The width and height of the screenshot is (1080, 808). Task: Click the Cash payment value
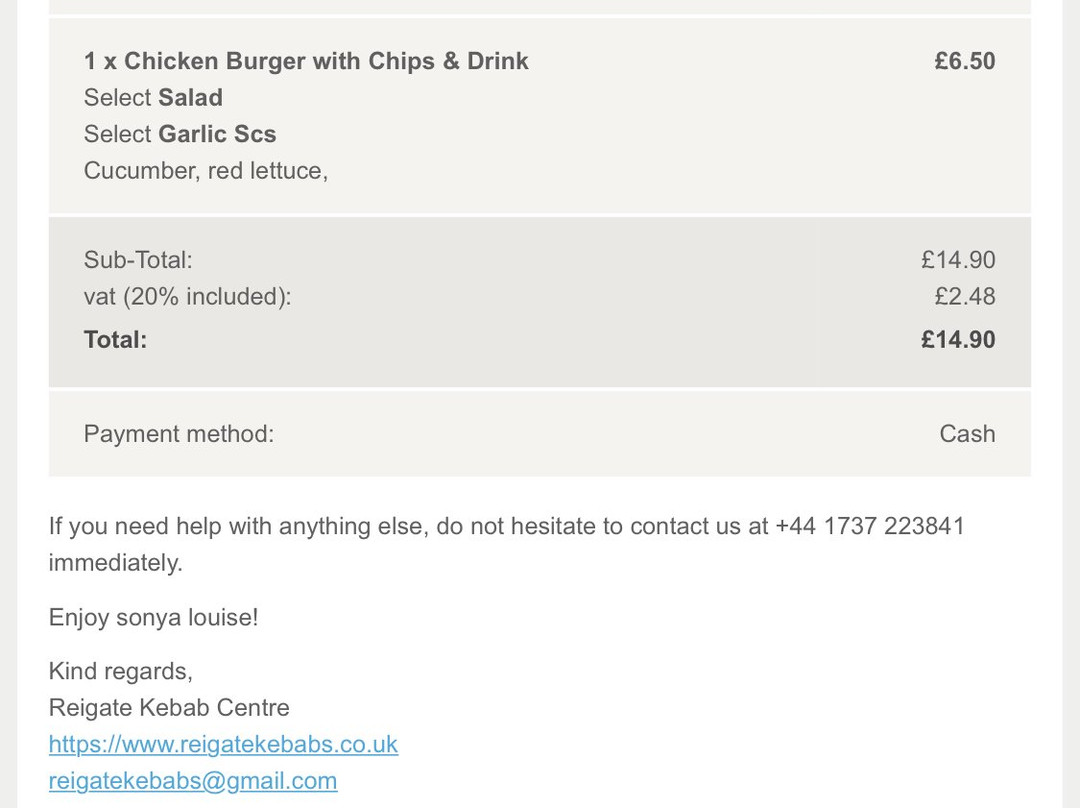point(967,434)
